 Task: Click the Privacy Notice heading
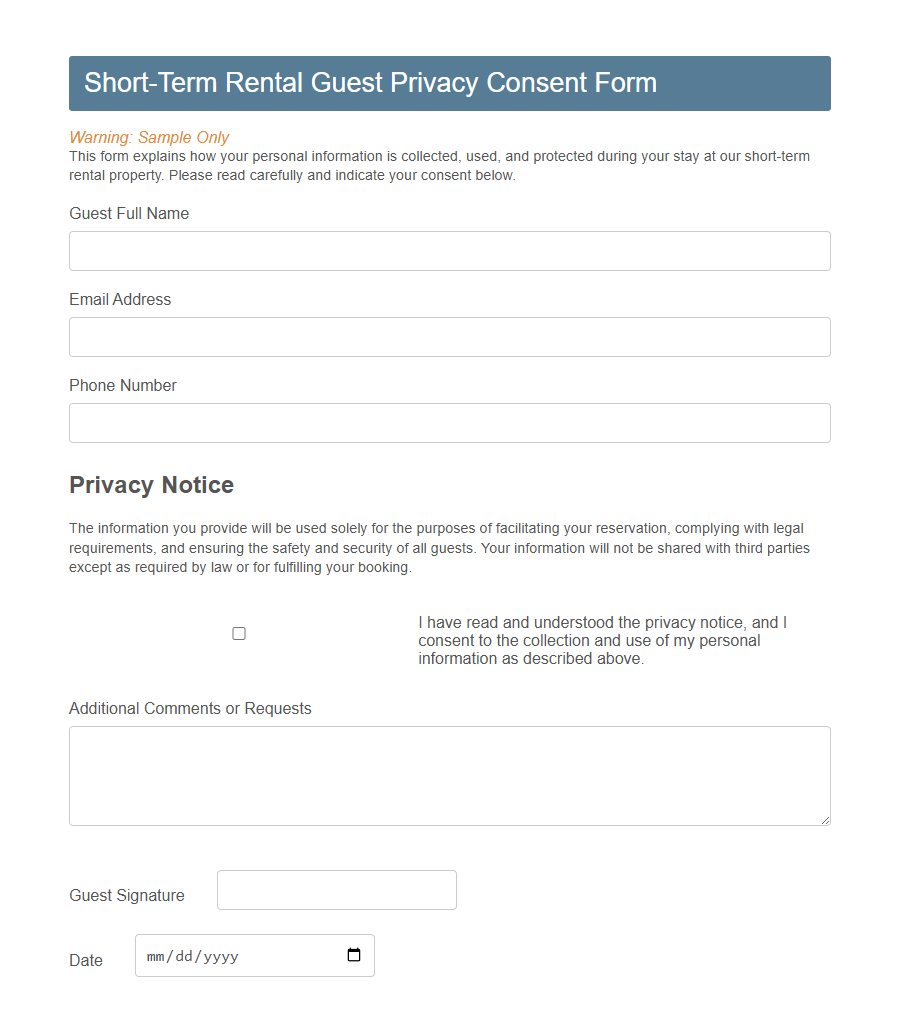tap(151, 485)
